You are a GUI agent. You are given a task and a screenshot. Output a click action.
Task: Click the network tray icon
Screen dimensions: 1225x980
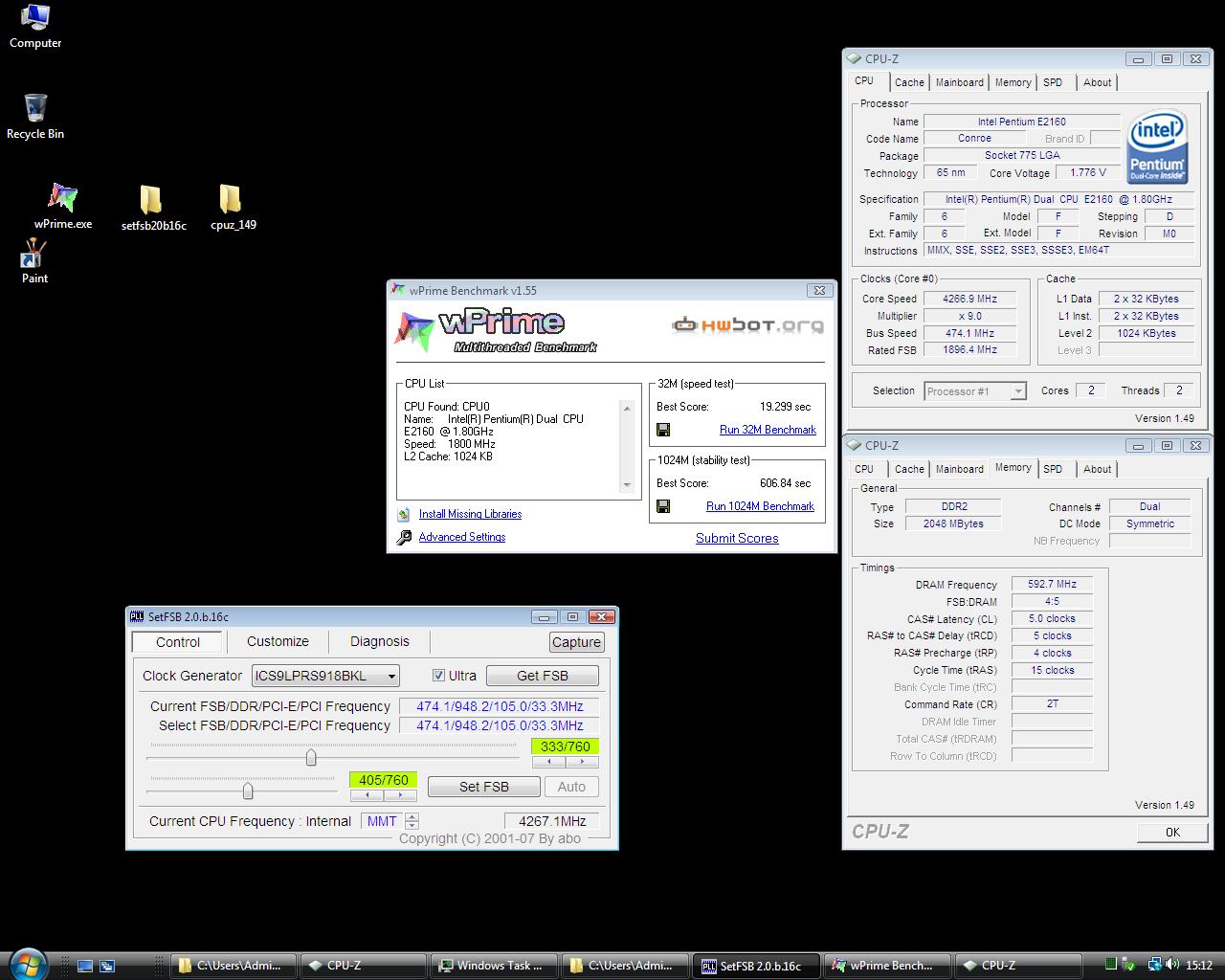point(1154,966)
